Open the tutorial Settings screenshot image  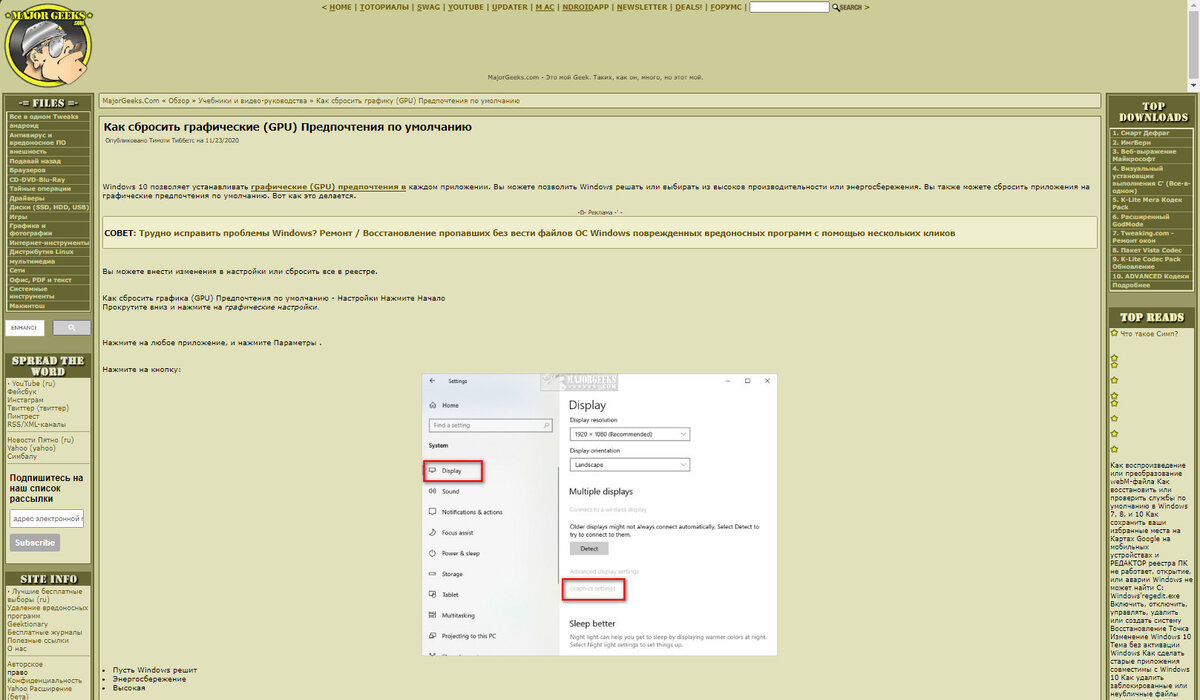click(599, 514)
